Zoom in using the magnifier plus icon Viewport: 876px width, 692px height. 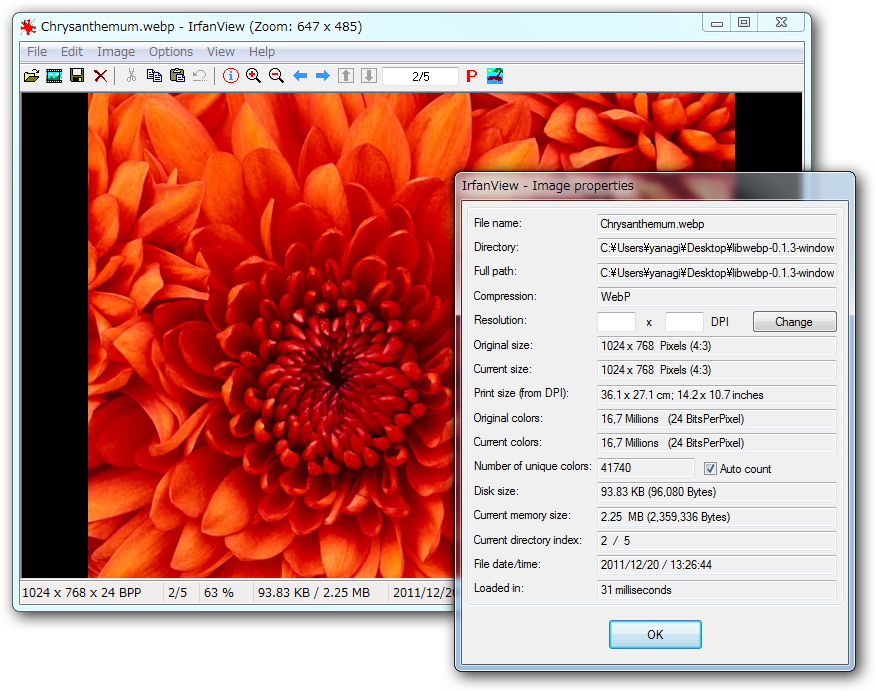click(252, 75)
